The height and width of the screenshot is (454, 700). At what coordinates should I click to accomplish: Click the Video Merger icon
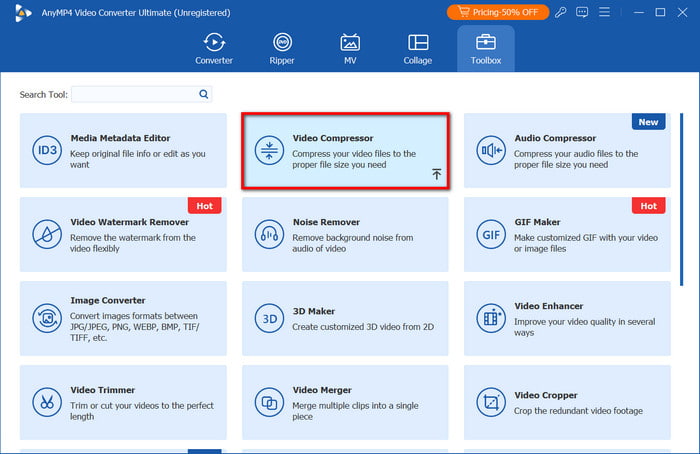[269, 402]
